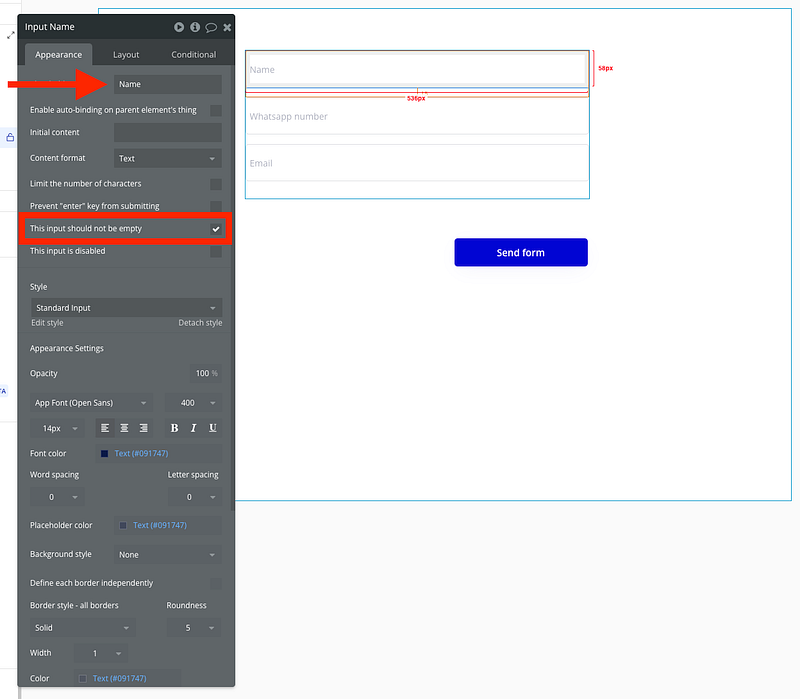800x699 pixels.
Task: Open the Content format dropdown
Action: pos(168,158)
